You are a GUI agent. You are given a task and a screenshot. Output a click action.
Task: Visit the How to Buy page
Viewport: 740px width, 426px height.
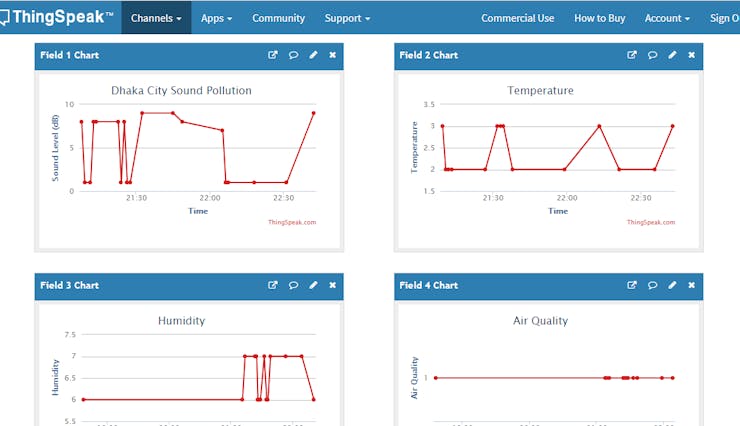click(x=599, y=18)
